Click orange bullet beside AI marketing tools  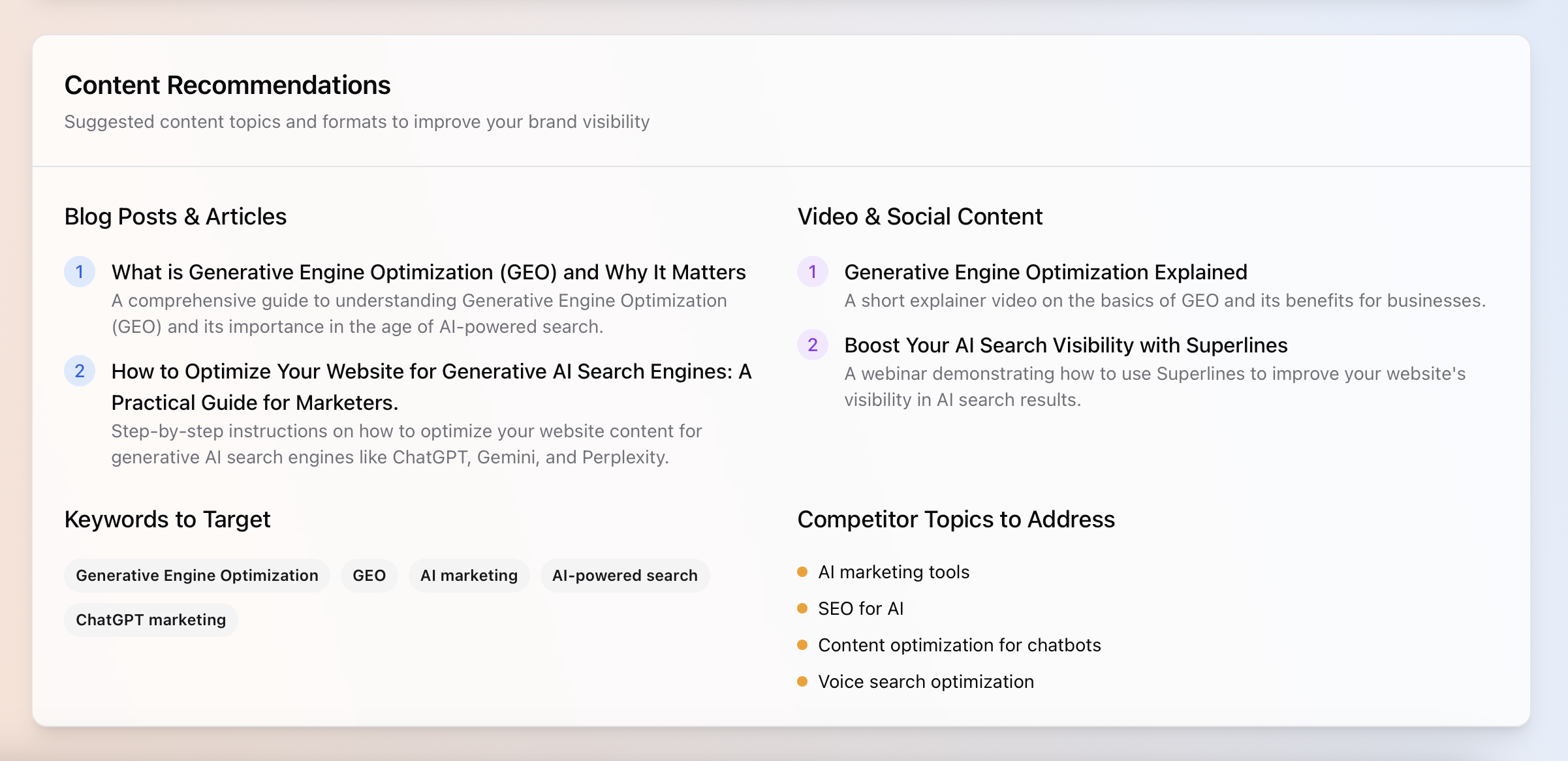[802, 572]
